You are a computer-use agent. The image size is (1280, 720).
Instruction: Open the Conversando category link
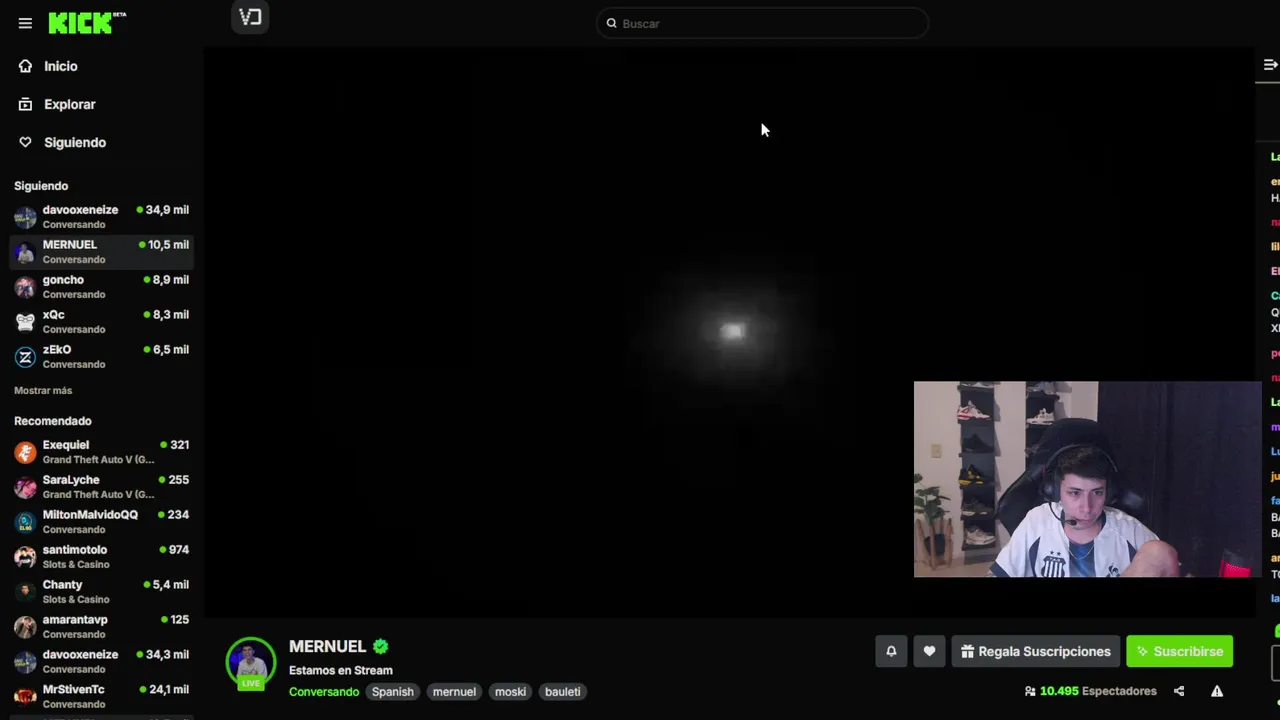pyautogui.click(x=324, y=692)
